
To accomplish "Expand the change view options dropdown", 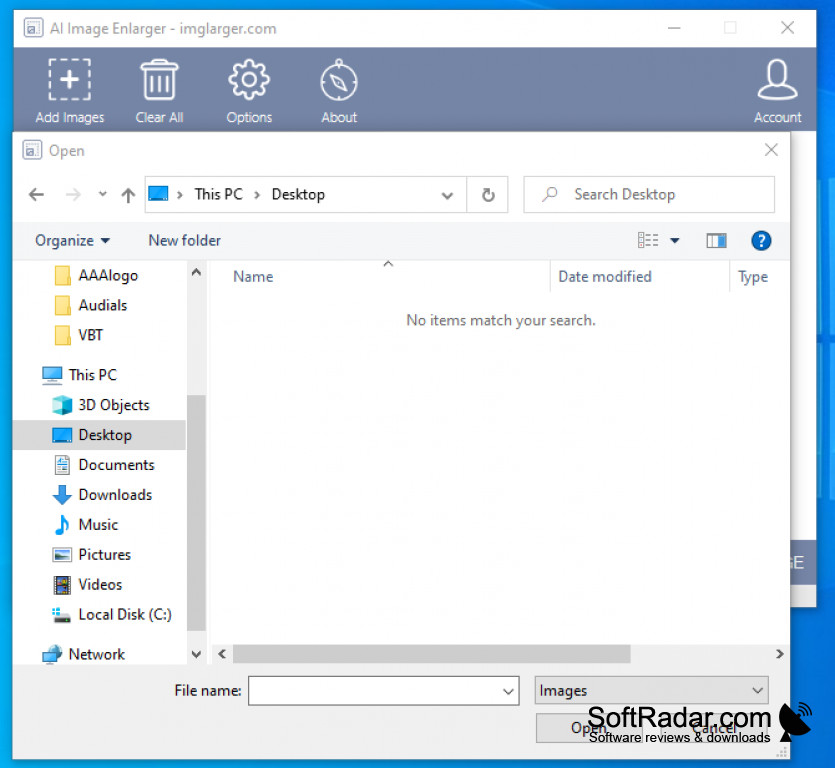I will [675, 240].
